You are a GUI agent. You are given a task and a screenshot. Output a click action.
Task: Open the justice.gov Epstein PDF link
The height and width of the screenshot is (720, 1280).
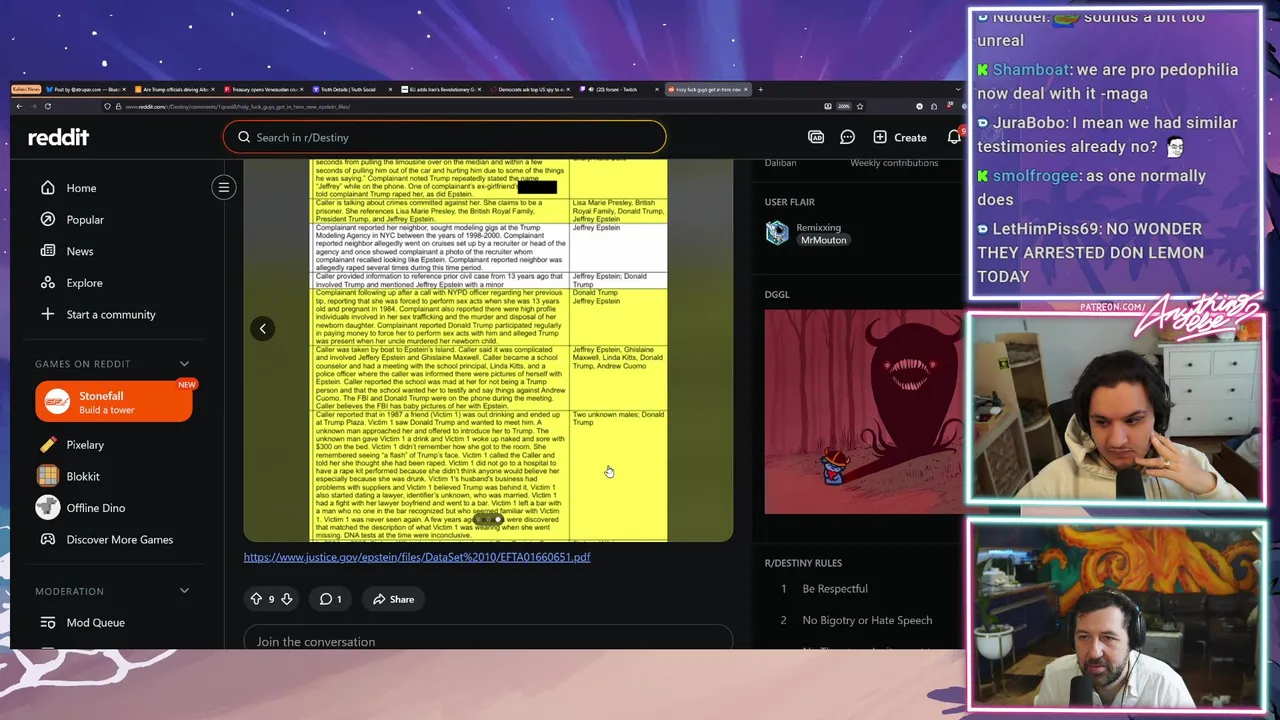(x=417, y=557)
